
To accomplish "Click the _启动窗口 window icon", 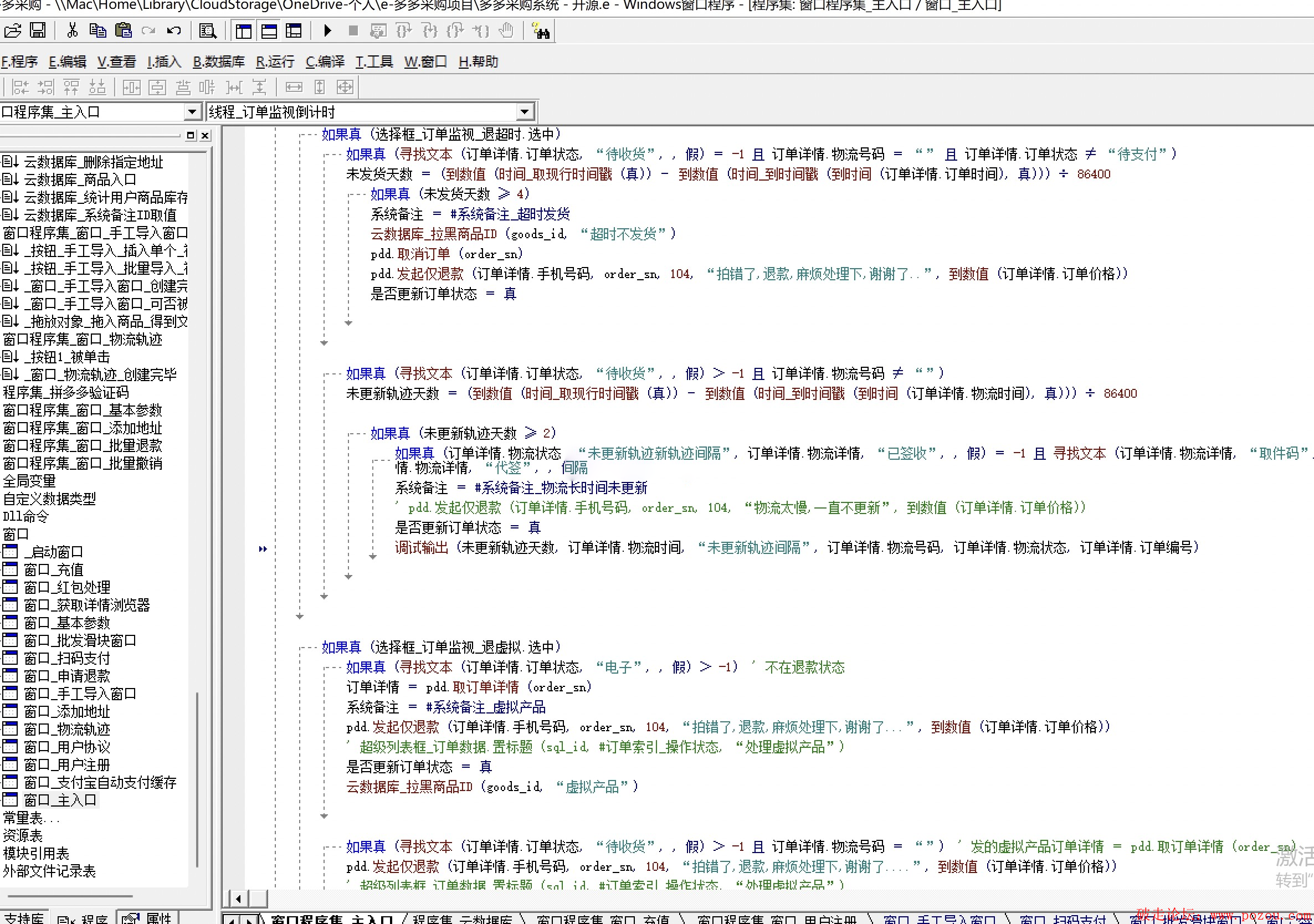I will click(x=11, y=552).
